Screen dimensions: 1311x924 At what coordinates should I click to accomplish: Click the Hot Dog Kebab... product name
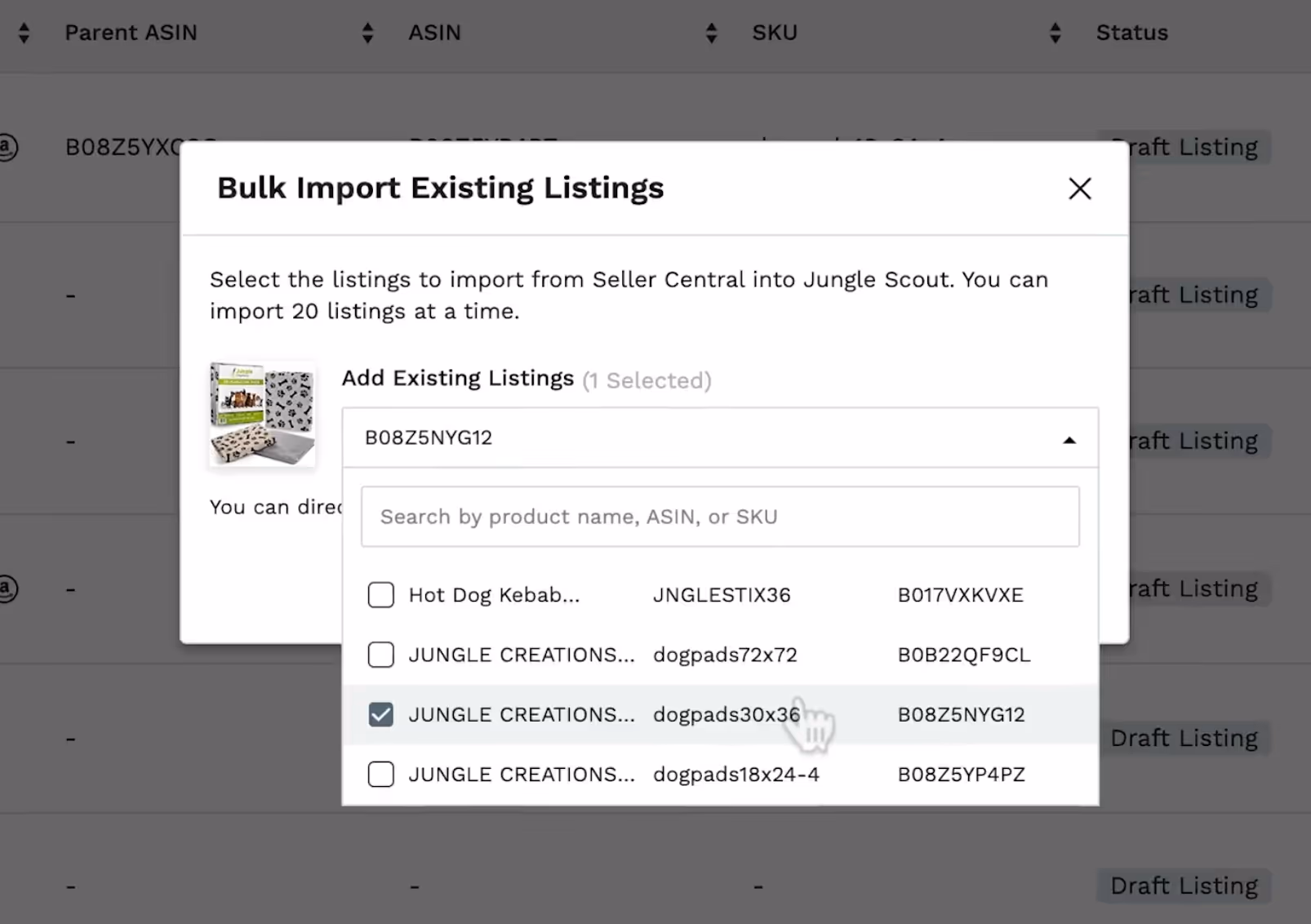(494, 595)
